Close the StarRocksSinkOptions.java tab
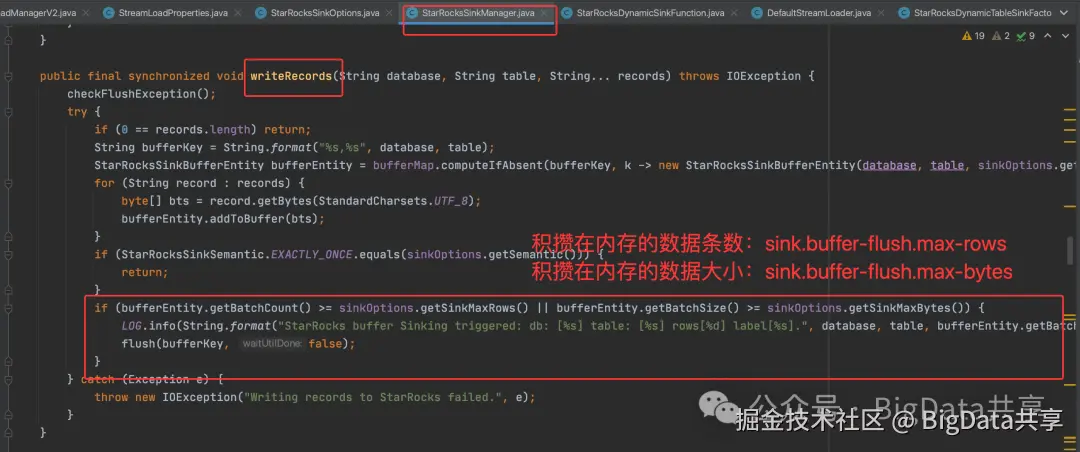The height and width of the screenshot is (452, 1080). click(388, 13)
